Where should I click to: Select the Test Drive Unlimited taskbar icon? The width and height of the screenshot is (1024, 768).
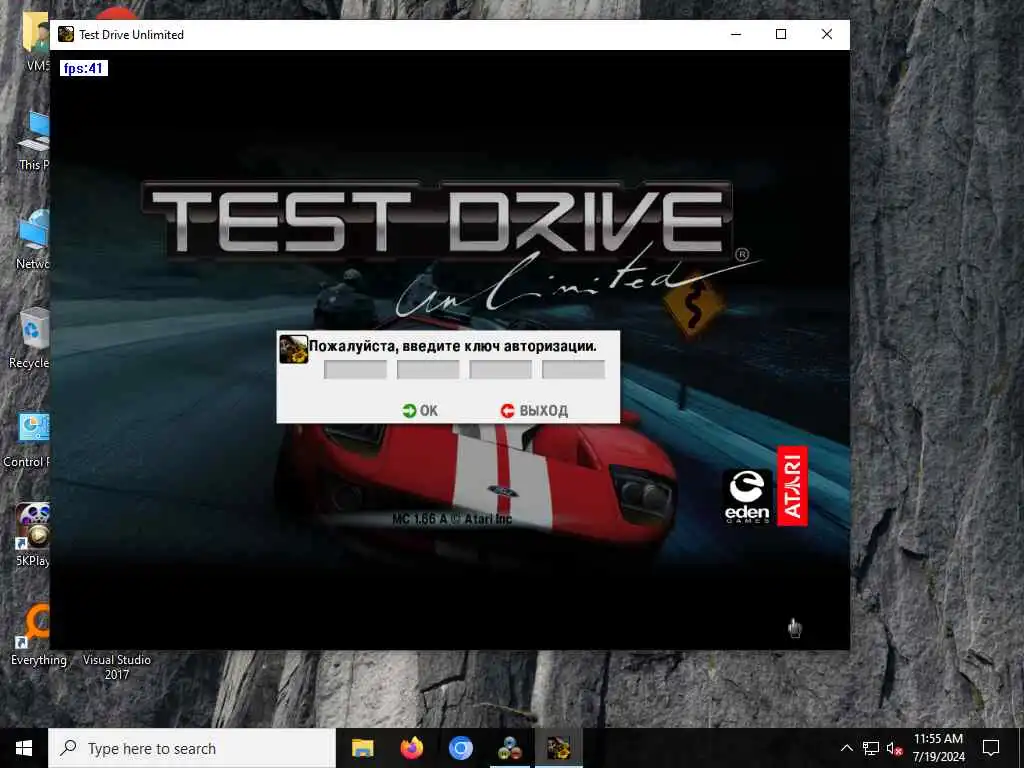[558, 748]
